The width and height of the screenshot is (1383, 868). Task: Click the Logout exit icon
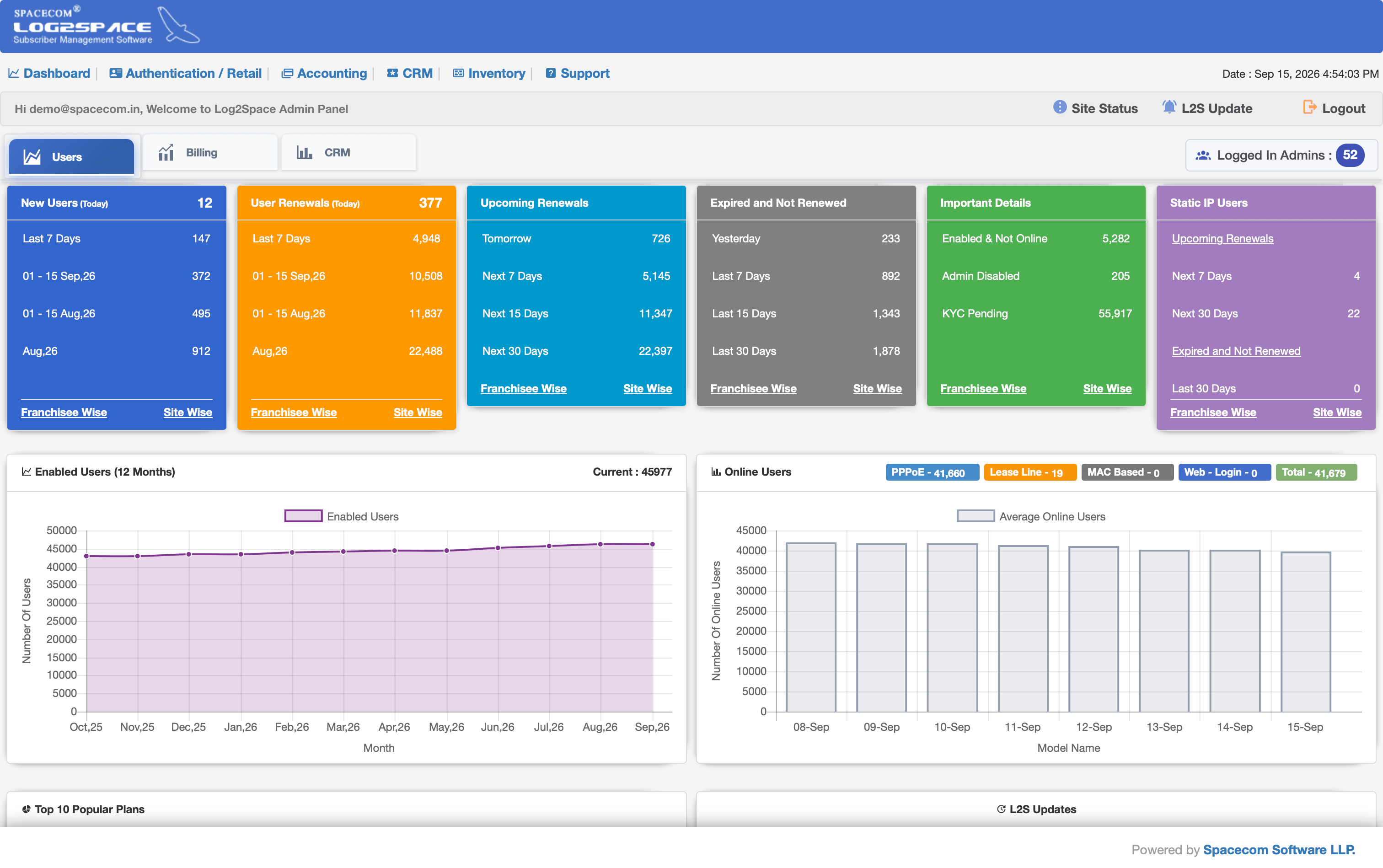tap(1309, 107)
